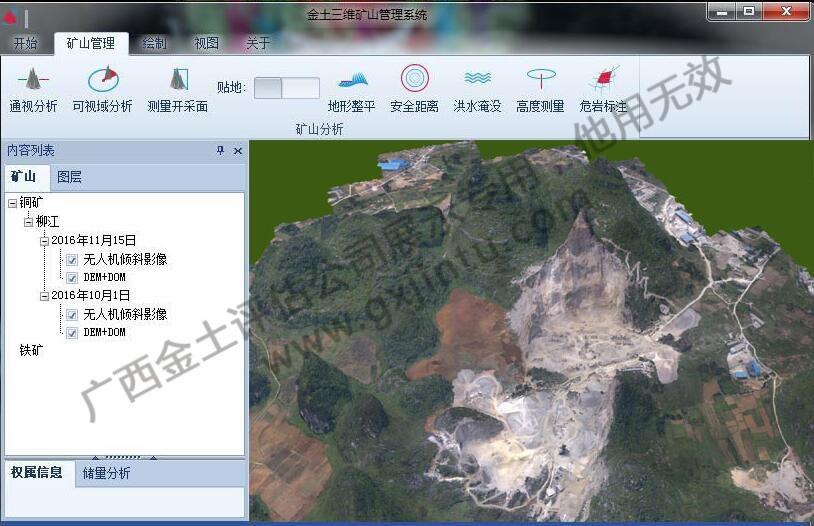Uncheck DEM+DOM under 2016年11月15日

(x=72, y=278)
